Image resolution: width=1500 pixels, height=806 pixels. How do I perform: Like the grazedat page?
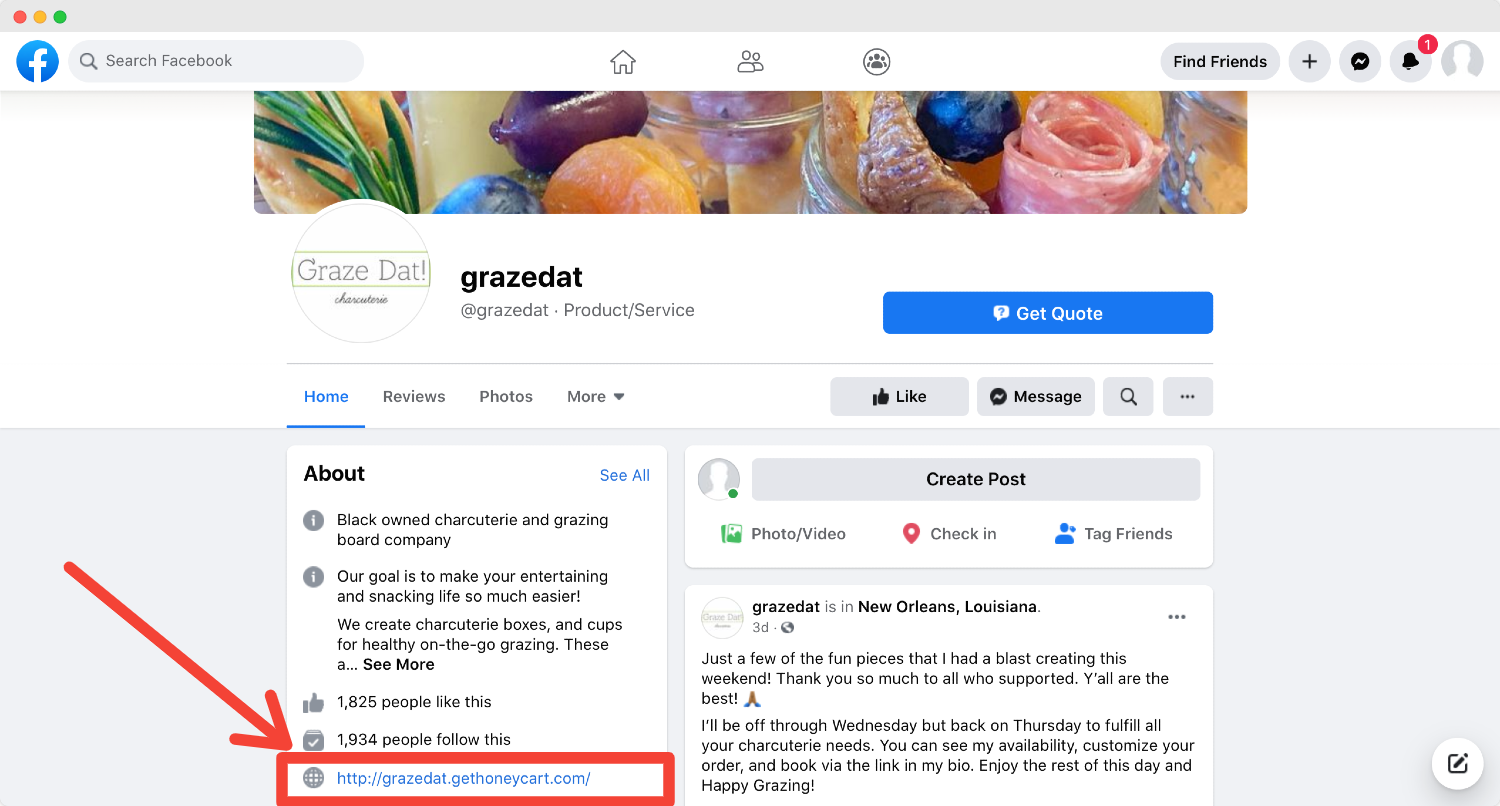point(899,396)
